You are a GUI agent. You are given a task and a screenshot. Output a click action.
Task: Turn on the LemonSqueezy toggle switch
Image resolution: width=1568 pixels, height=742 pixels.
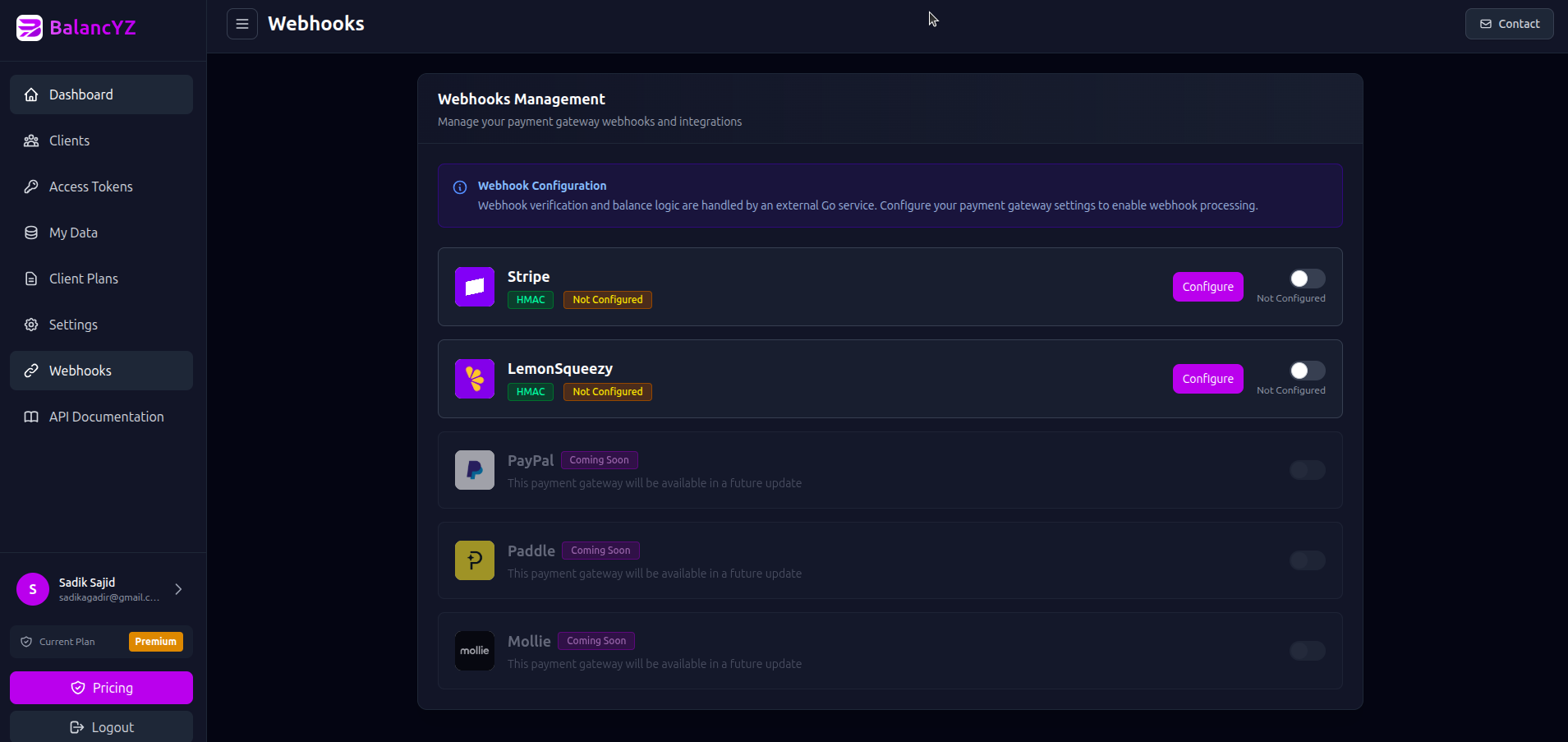tap(1306, 371)
